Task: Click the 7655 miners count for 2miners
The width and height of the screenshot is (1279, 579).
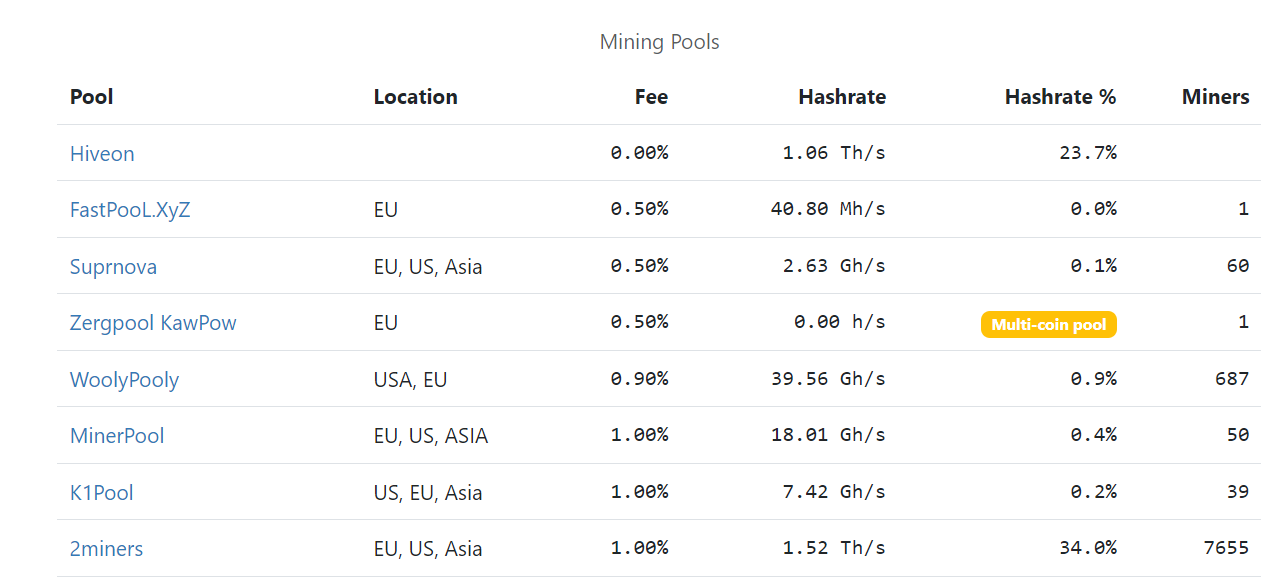Action: pyautogui.click(x=1226, y=548)
